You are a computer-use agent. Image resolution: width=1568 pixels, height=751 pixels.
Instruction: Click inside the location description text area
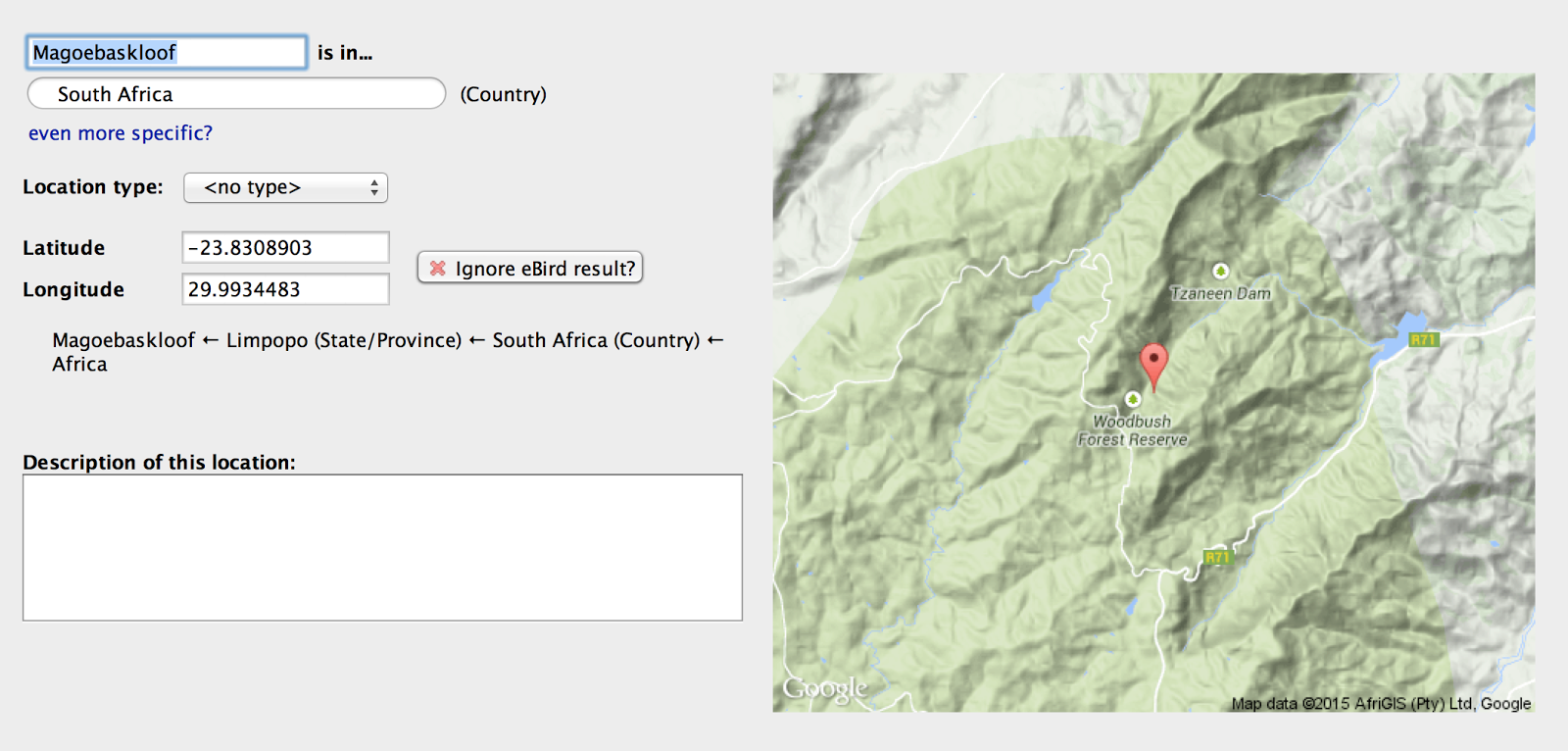point(382,547)
